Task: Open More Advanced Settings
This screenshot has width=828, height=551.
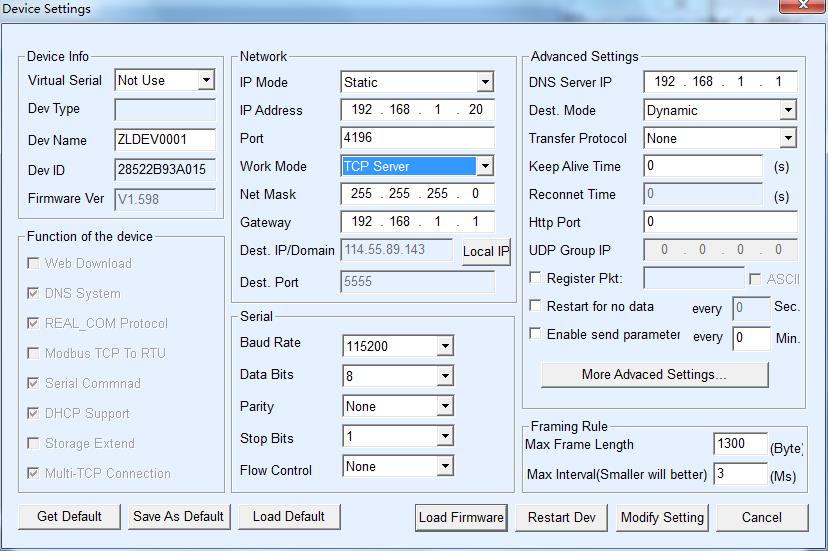Action: 654,375
